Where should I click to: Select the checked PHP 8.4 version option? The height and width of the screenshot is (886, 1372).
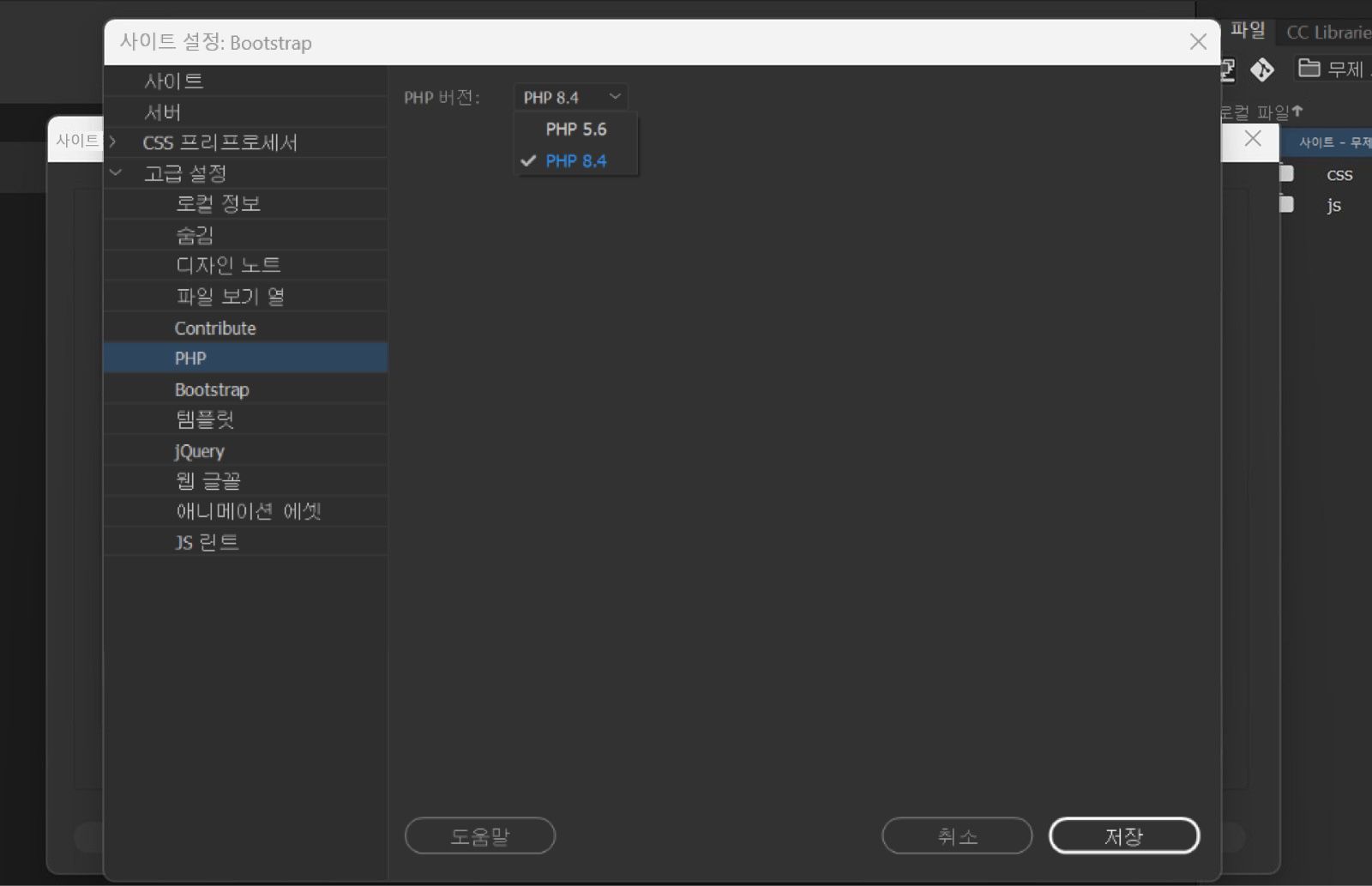click(575, 160)
